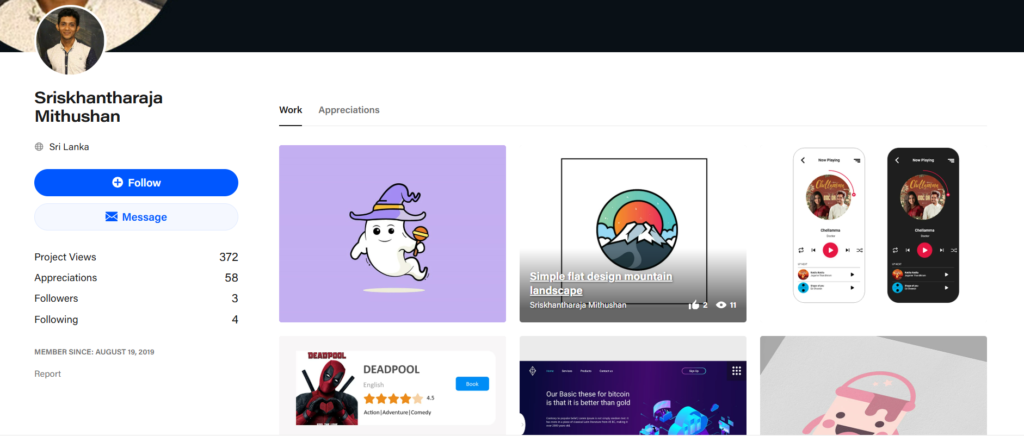1024x436 pixels.
Task: Select the Work tab
Action: 290,110
